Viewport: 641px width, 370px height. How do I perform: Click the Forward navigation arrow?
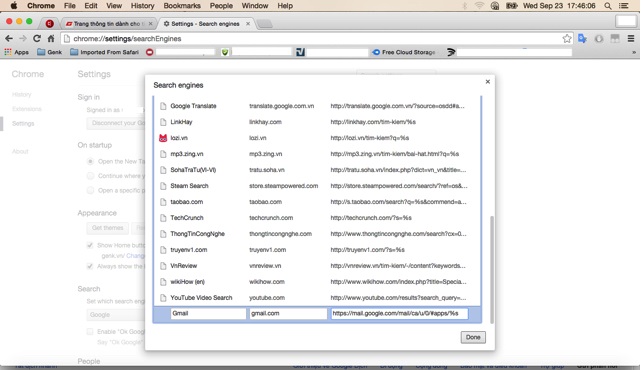22,38
